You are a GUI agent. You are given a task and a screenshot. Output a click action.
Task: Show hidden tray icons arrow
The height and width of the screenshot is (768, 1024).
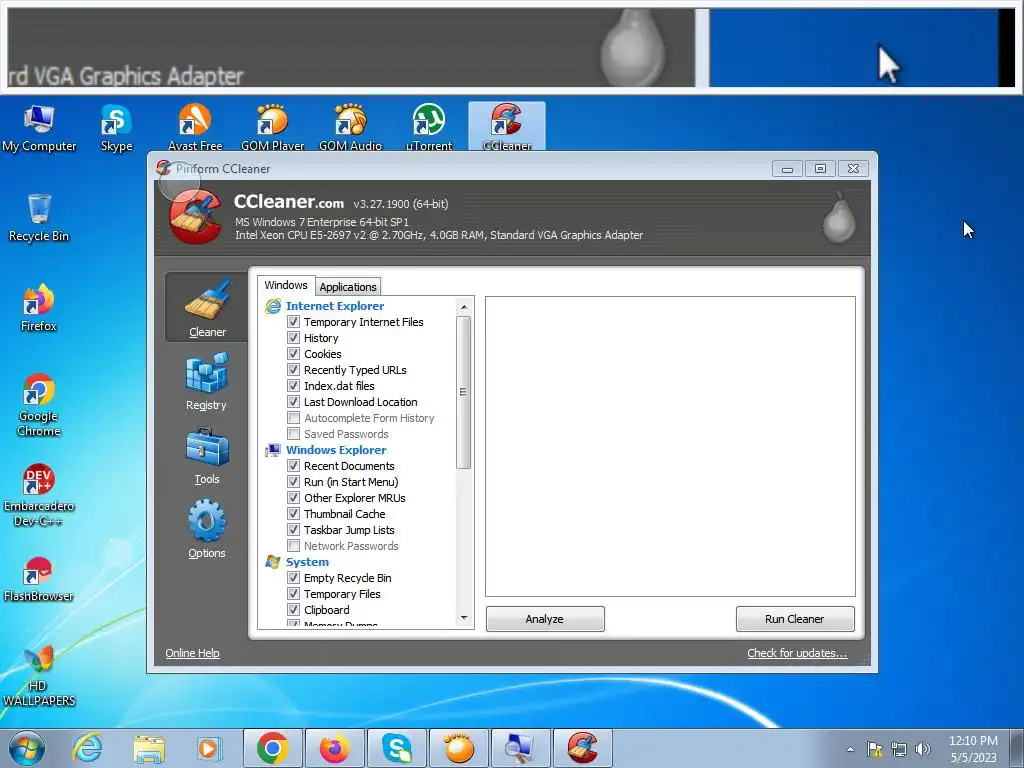[850, 749]
